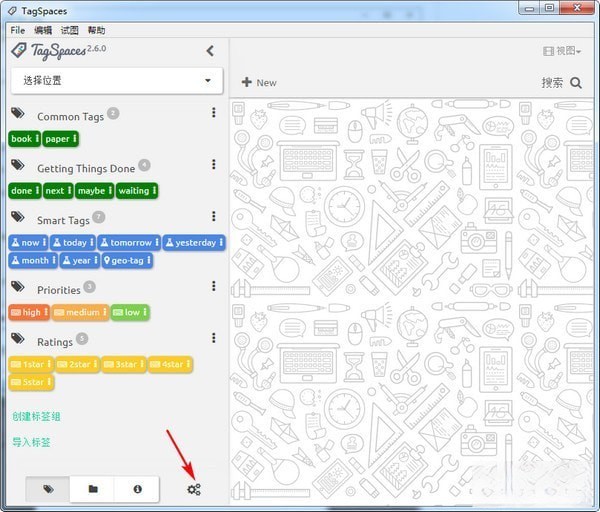Open the info tab at bottom
Image resolution: width=600 pixels, height=512 pixels.
pyautogui.click(x=137, y=489)
